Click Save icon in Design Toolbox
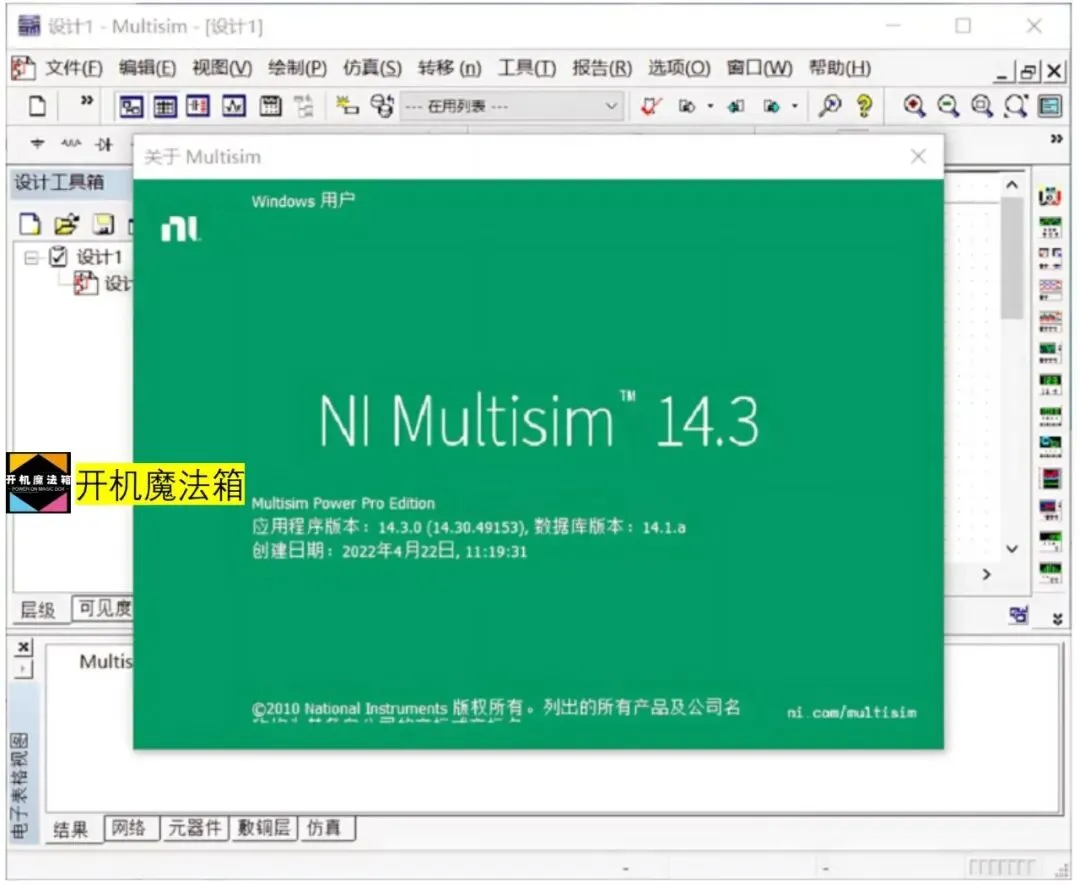The height and width of the screenshot is (884, 1080). (104, 225)
